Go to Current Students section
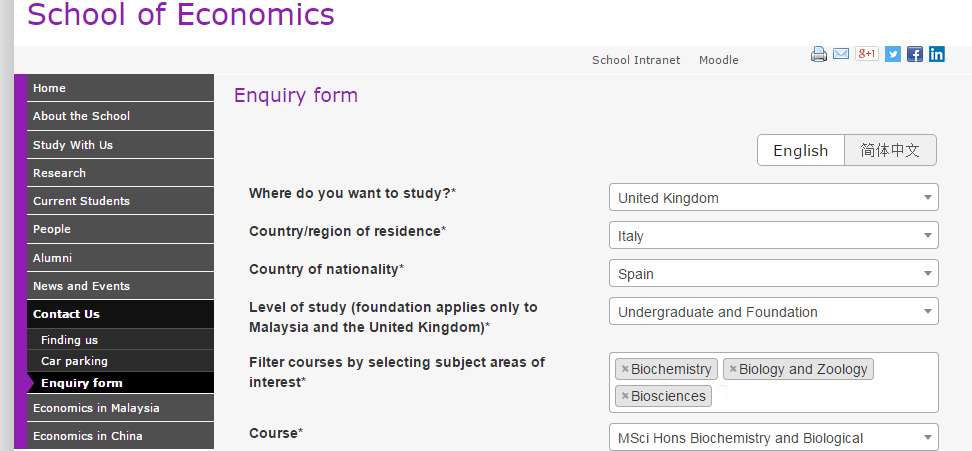This screenshot has width=972, height=451. (x=81, y=201)
